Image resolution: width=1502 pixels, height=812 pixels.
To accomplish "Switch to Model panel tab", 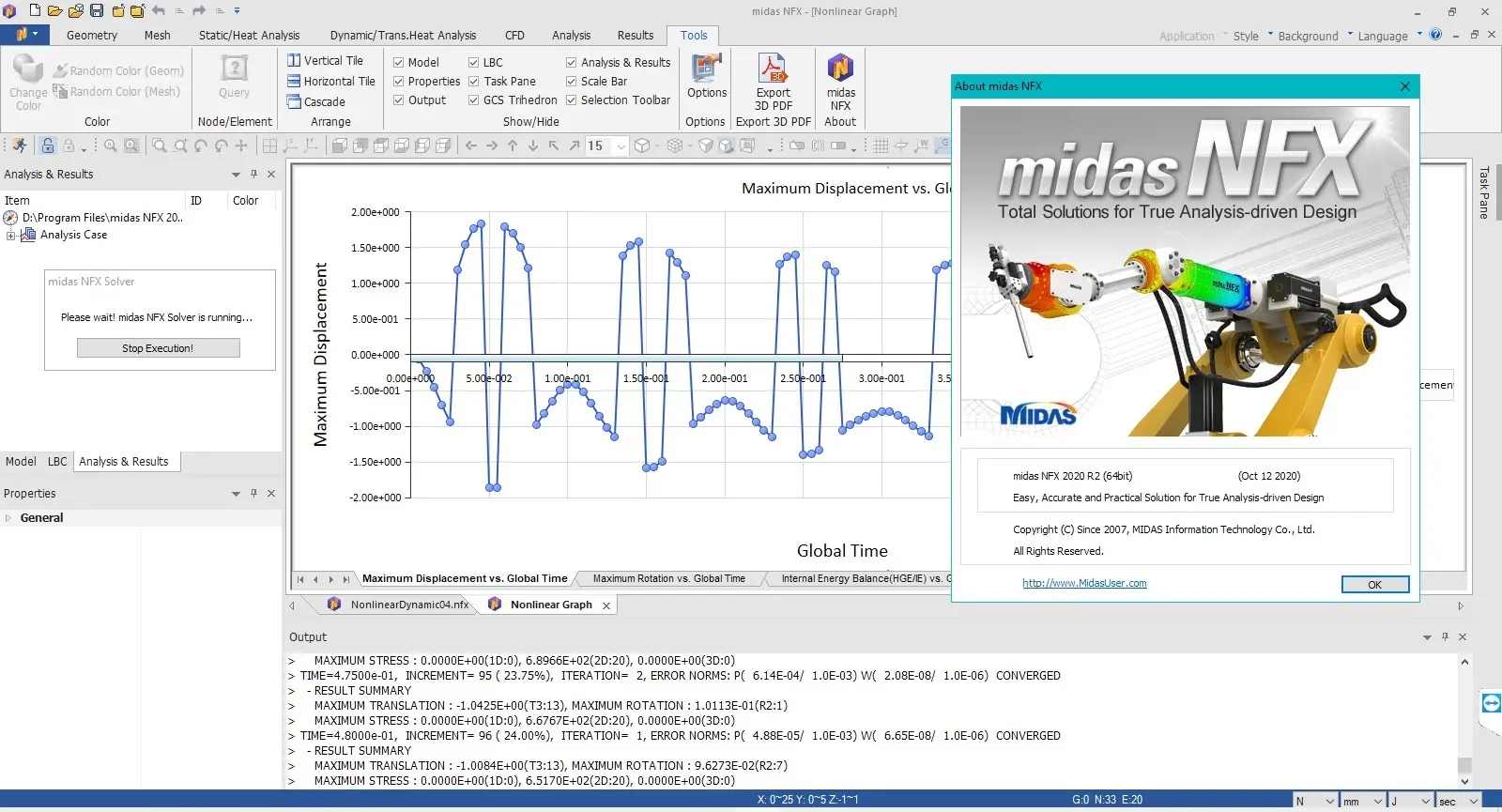I will [21, 461].
